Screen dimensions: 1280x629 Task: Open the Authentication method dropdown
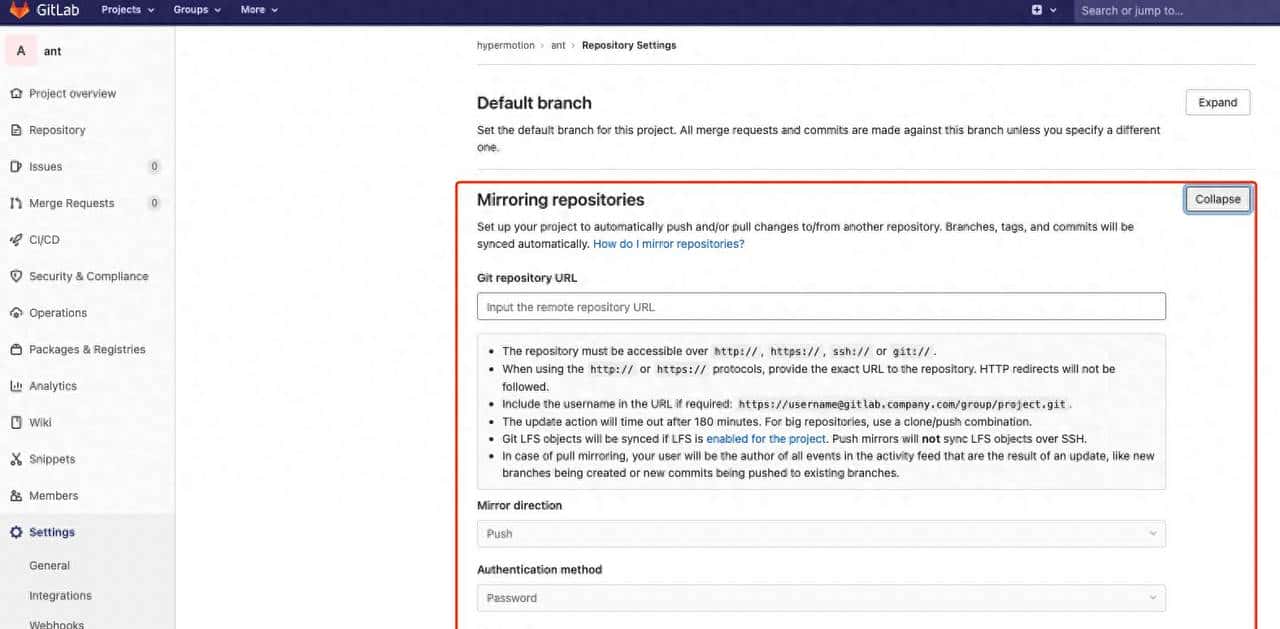(x=821, y=598)
